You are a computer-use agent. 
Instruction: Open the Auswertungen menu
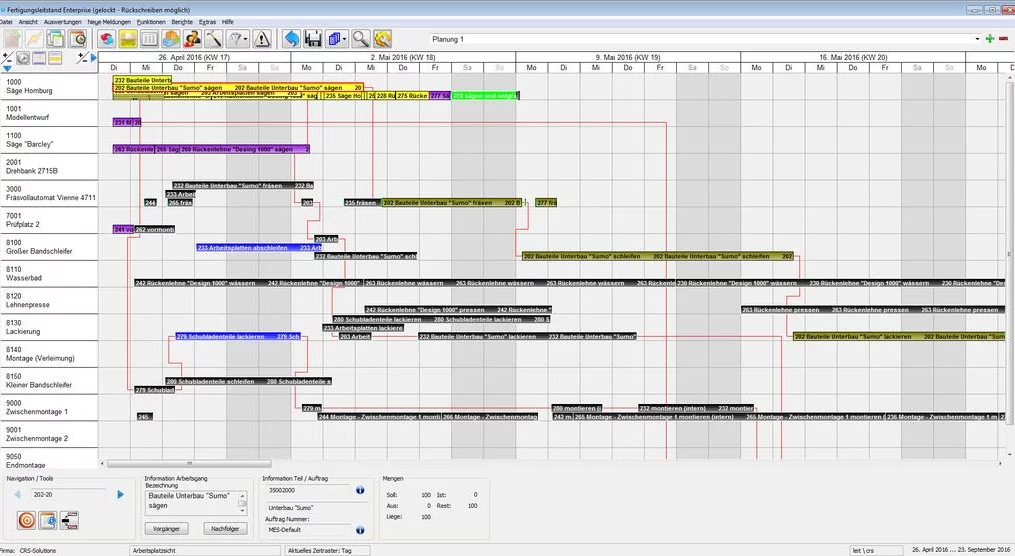(63, 21)
